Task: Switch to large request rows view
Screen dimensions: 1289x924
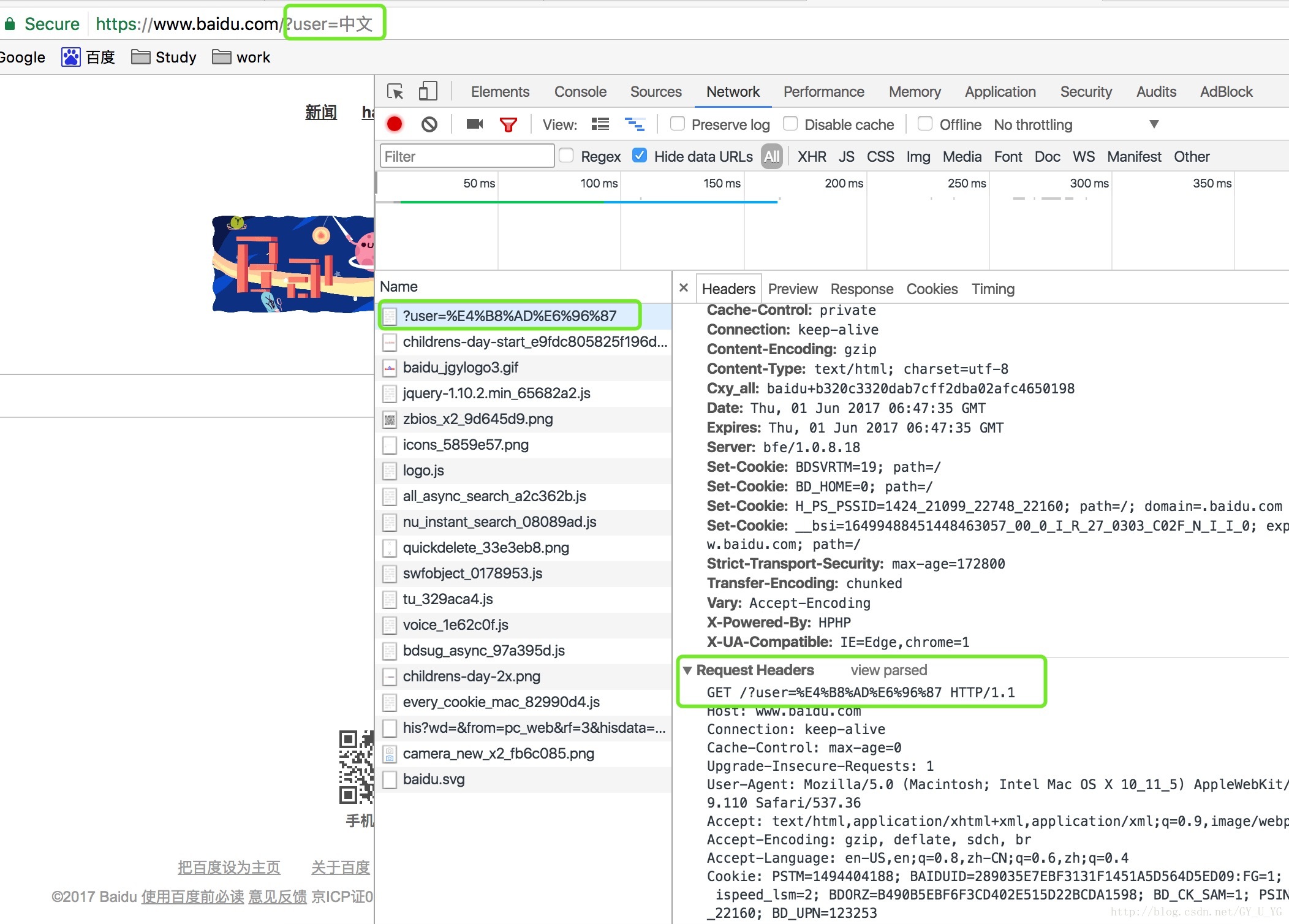Action: (x=600, y=124)
